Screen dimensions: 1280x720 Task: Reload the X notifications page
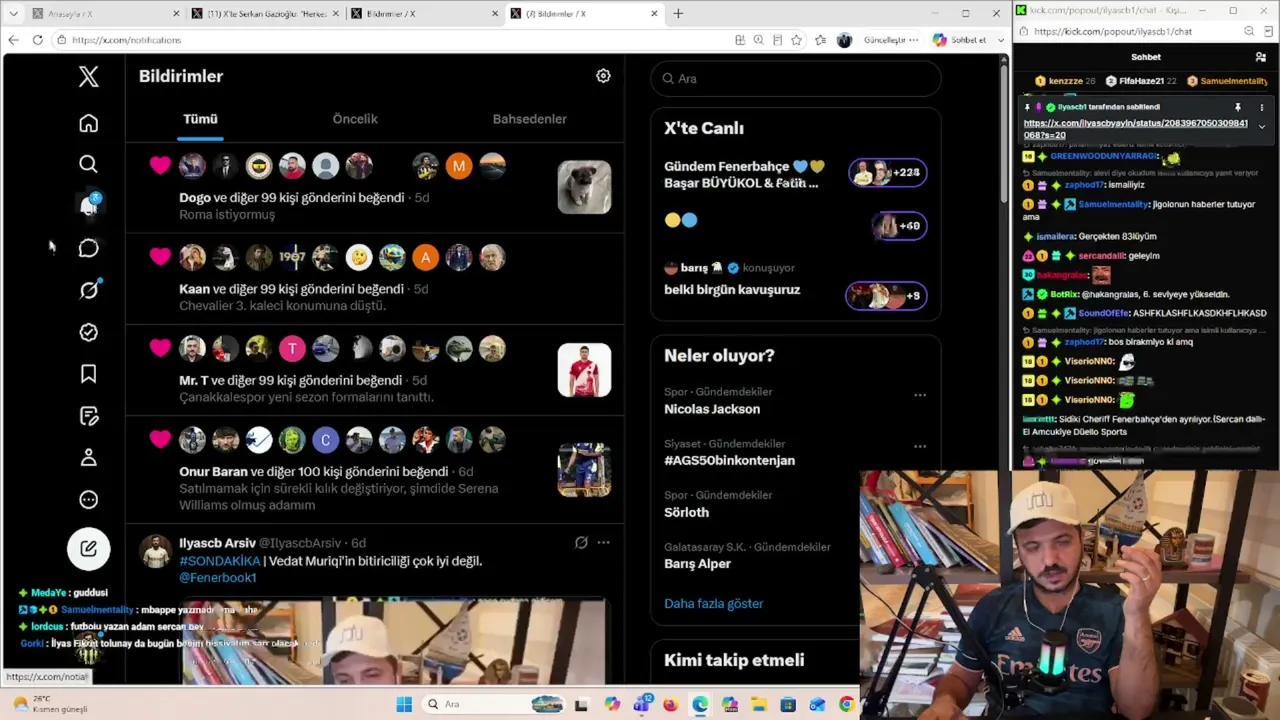point(37,40)
